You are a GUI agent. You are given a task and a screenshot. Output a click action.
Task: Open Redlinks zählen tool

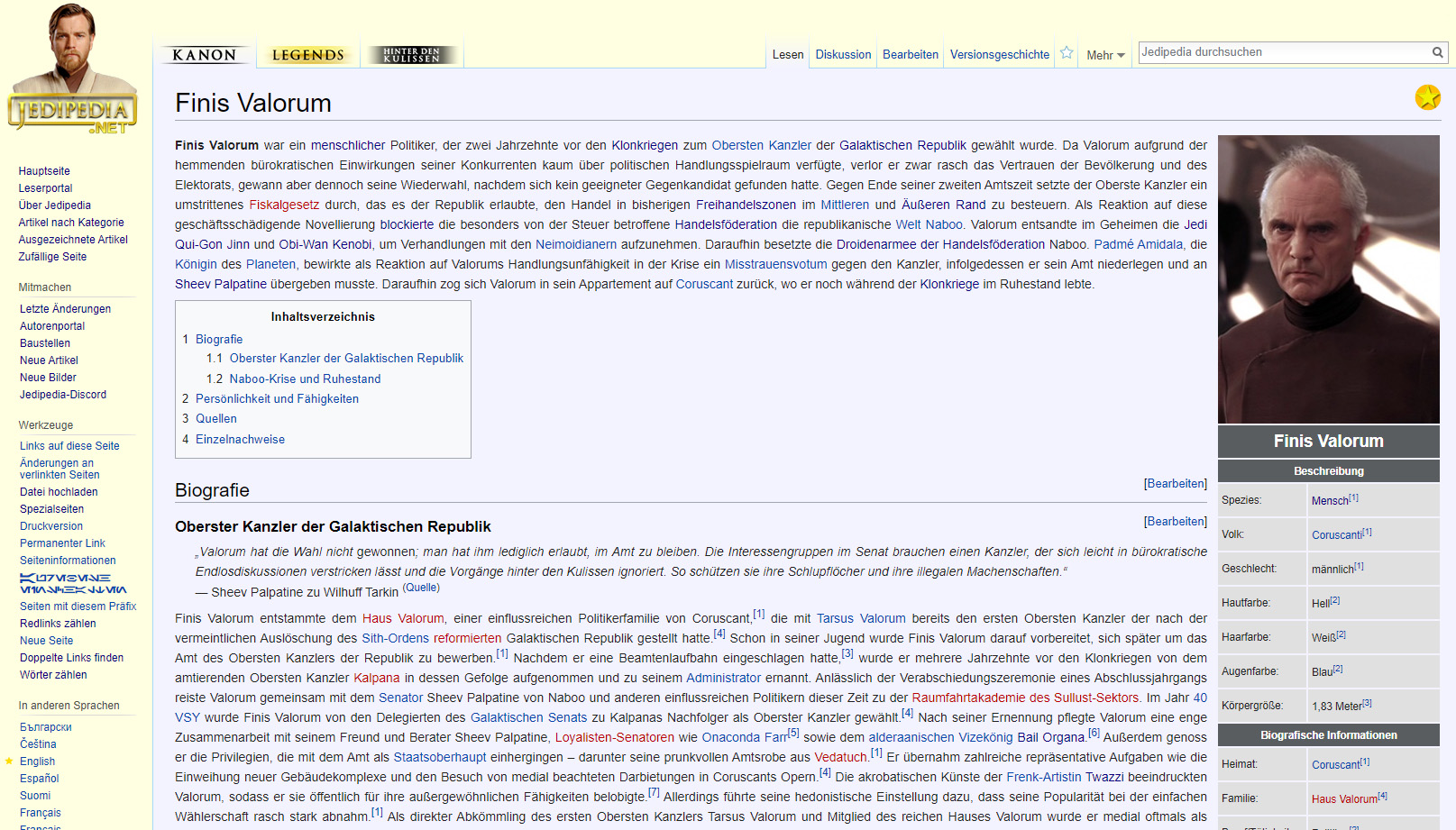58,624
